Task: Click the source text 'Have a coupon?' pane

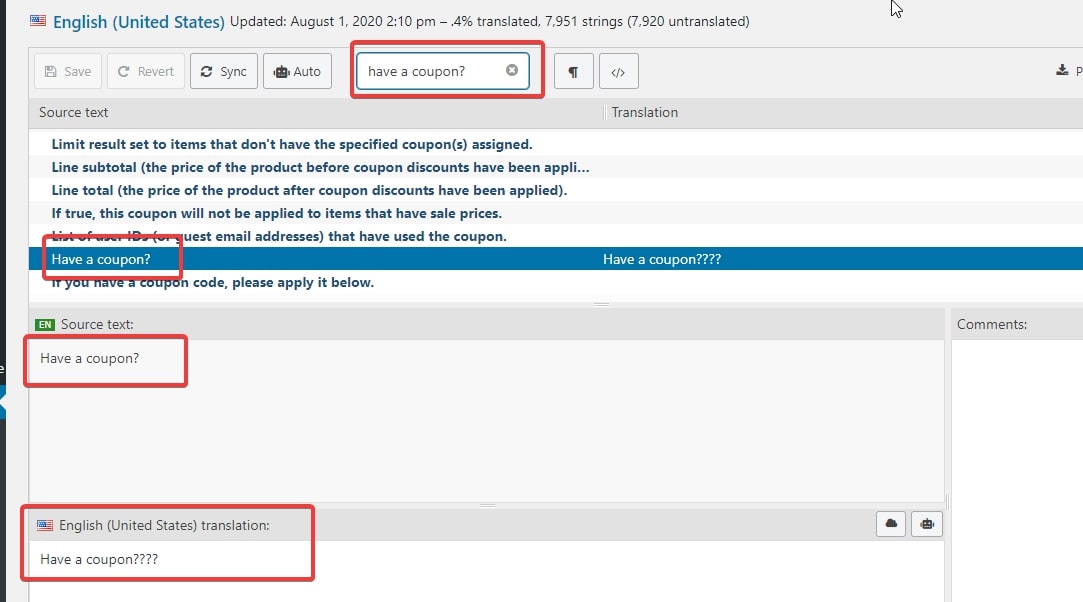Action: (486, 420)
